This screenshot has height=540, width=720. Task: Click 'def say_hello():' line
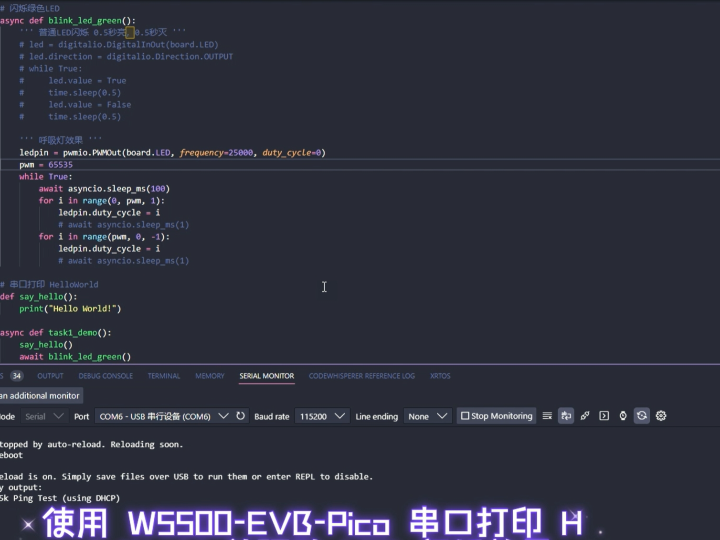39,297
